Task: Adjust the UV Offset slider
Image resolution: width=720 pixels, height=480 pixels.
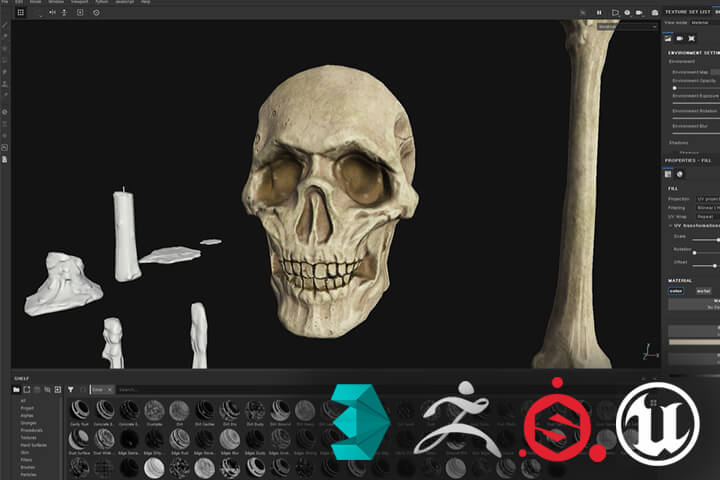Action: tap(706, 265)
